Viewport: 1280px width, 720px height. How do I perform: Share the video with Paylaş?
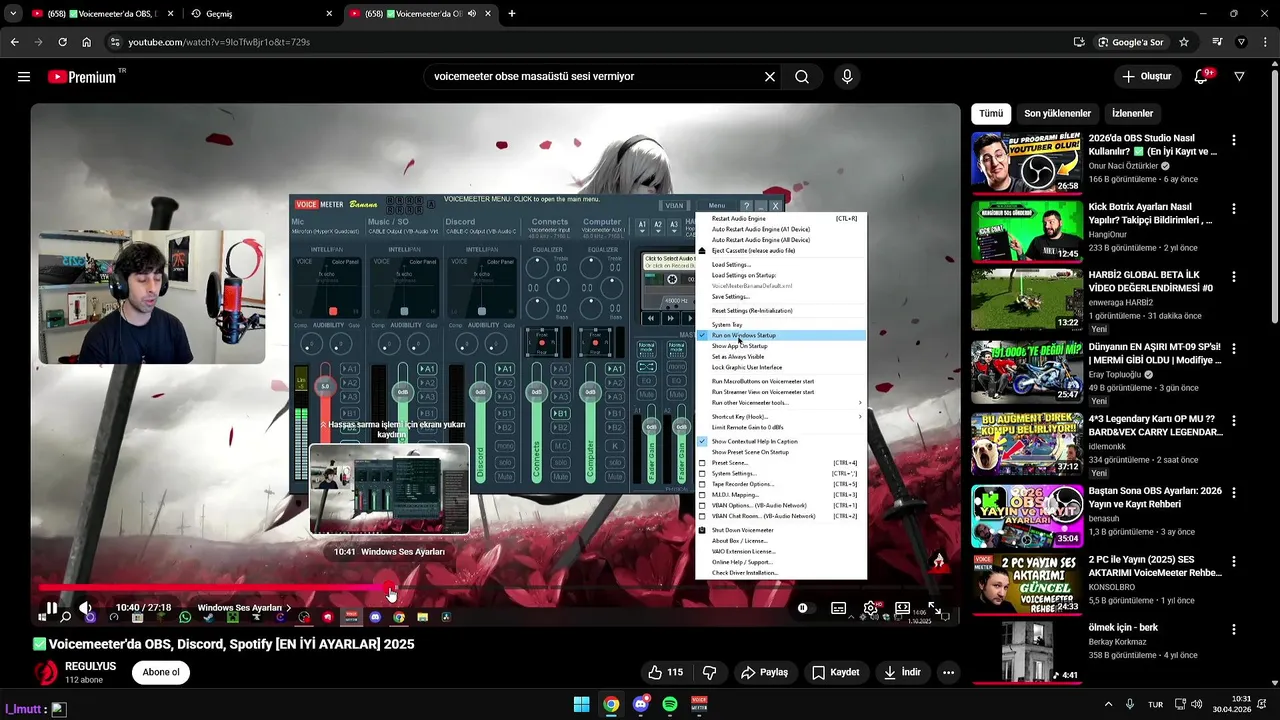pos(764,672)
